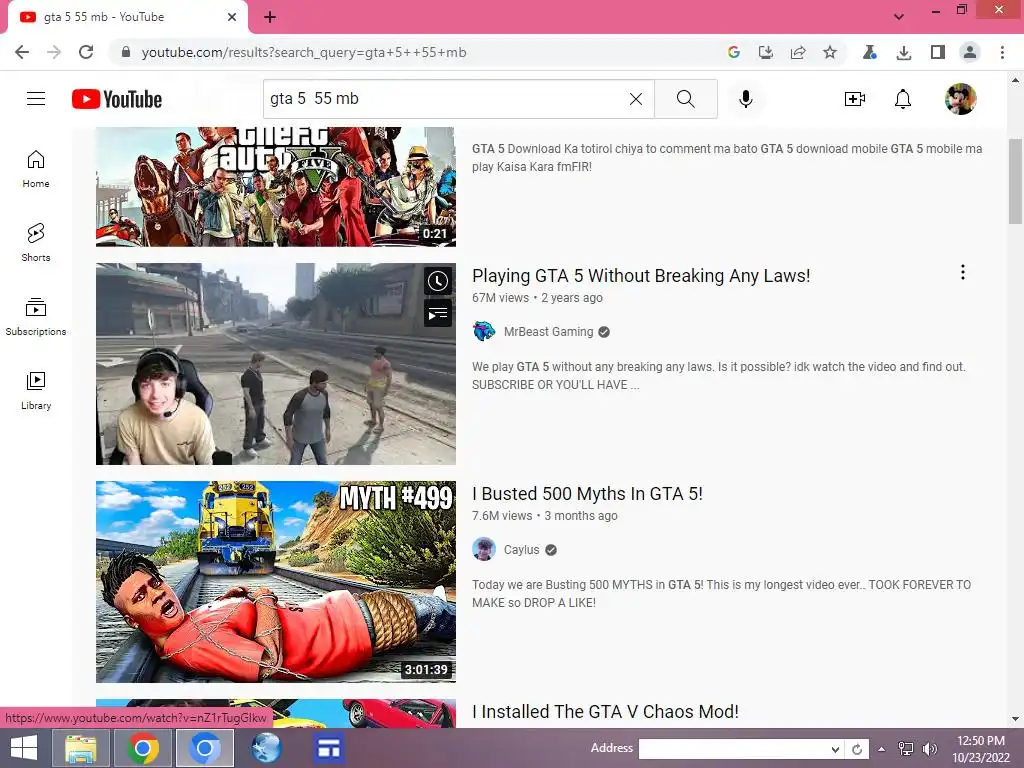Click the install app icon in the address bar

point(765,52)
